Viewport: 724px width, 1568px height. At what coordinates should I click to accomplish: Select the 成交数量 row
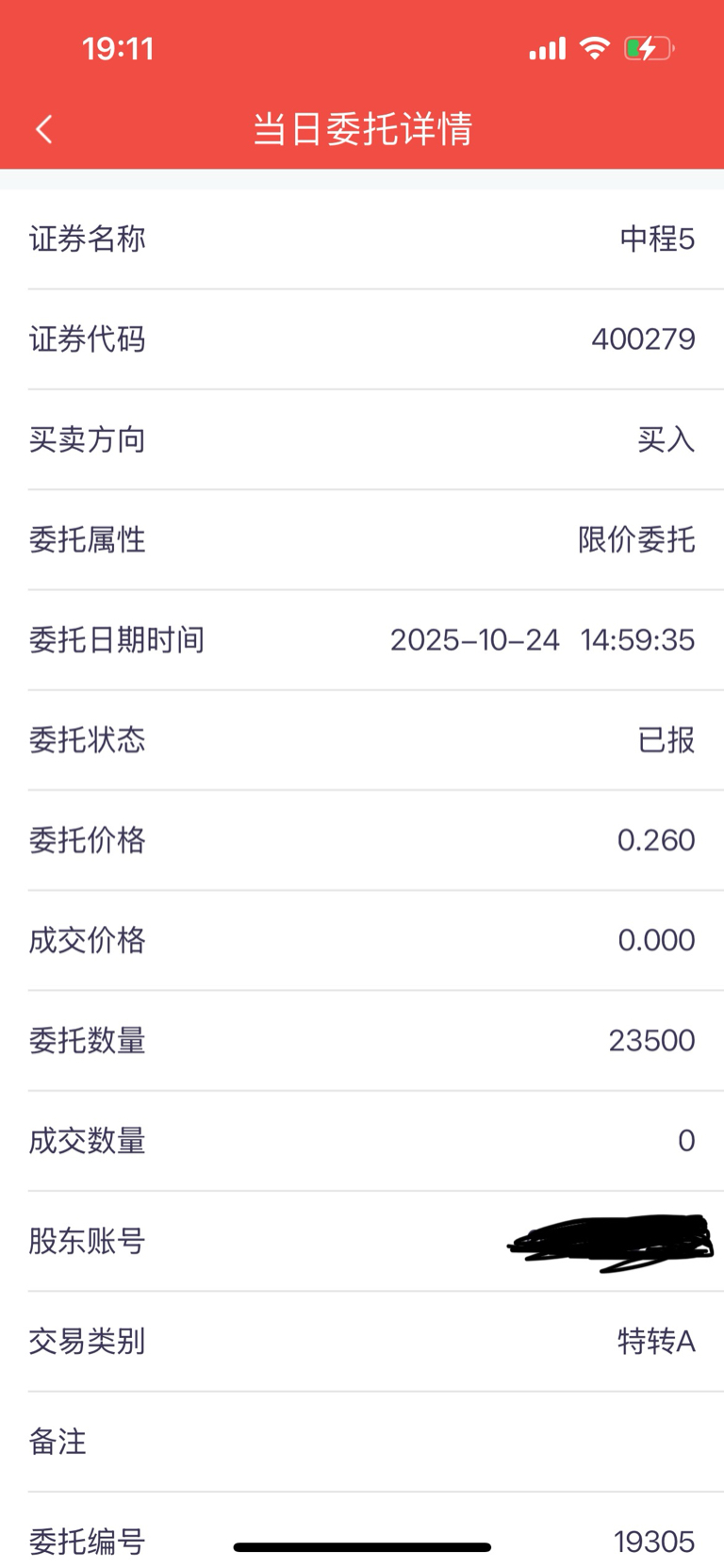[362, 1141]
